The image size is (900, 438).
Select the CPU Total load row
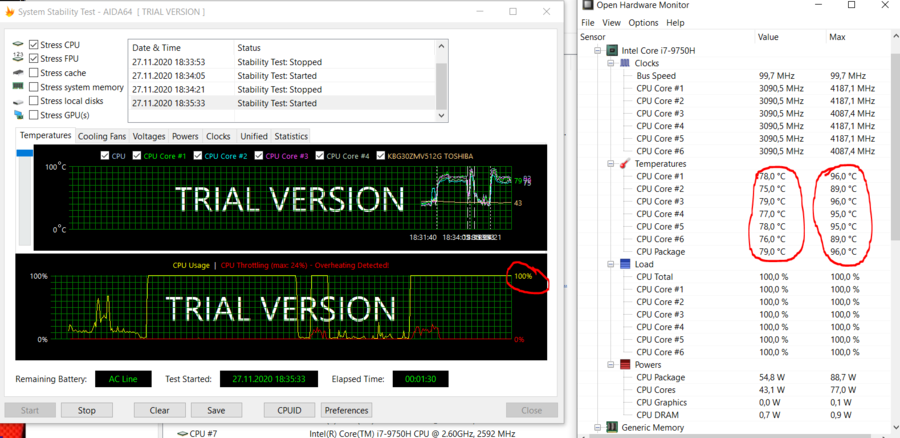(734, 277)
